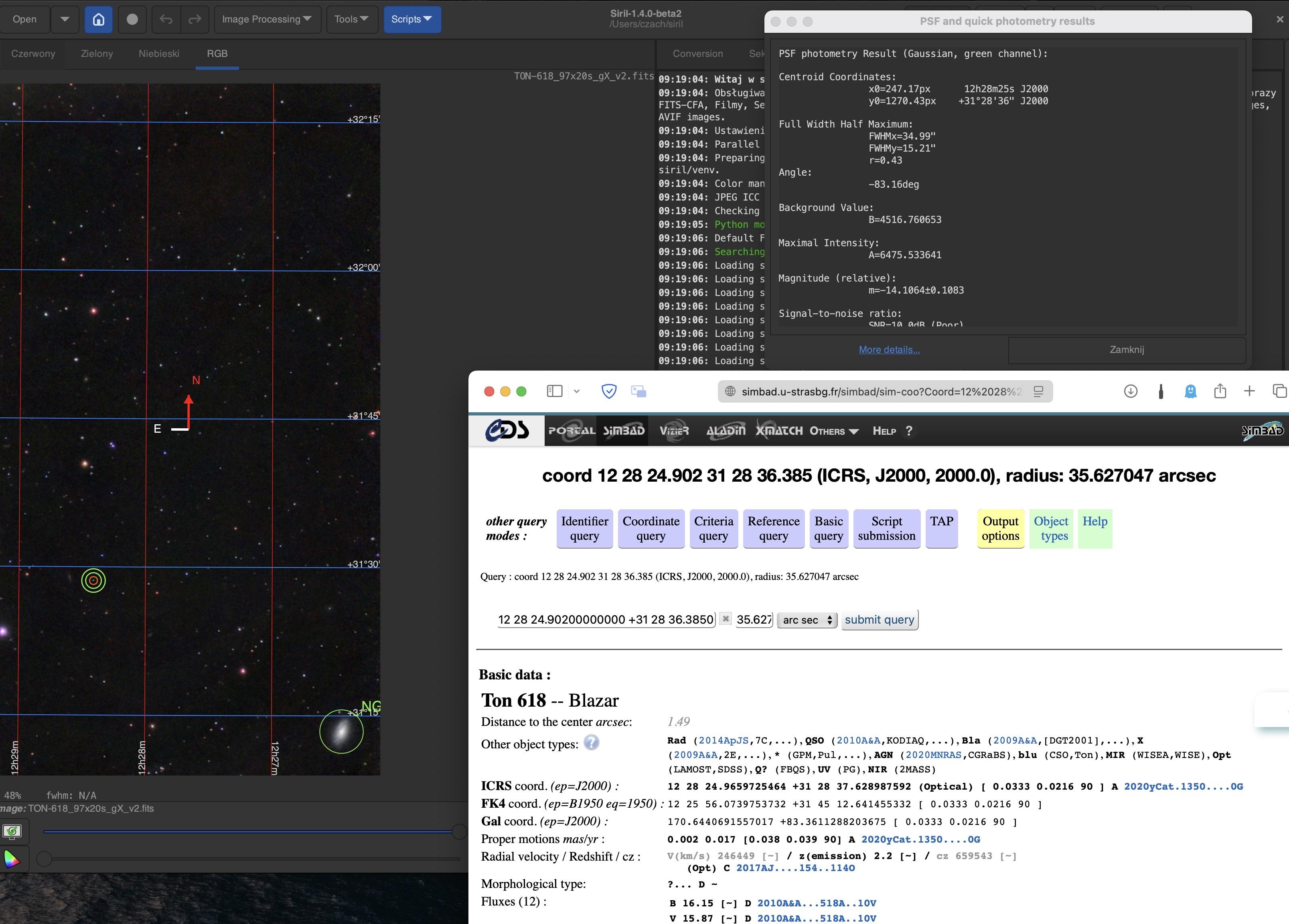Click the Safari privacy shield icon
Viewport: 1289px width, 924px height.
(609, 391)
